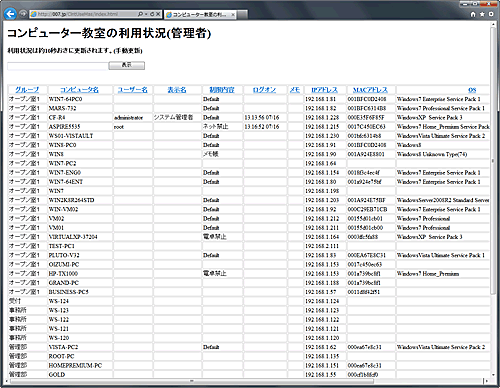
Task: Select computer name GRAND-PC
Action: tap(64, 283)
